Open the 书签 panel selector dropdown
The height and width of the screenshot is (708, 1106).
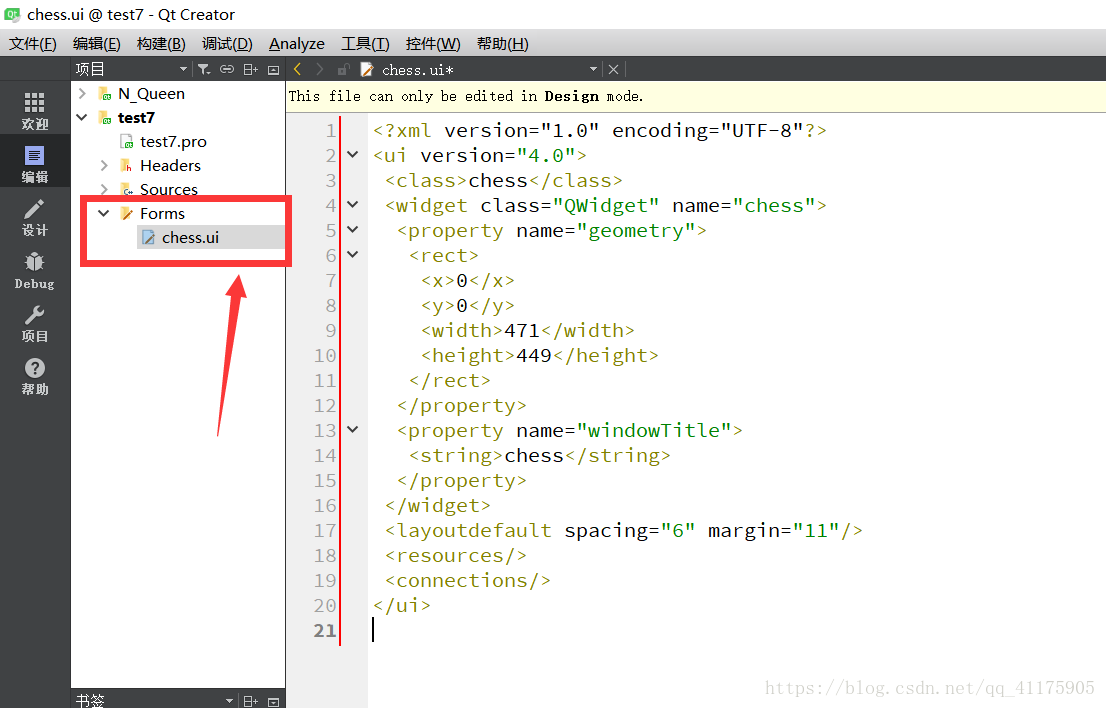229,701
